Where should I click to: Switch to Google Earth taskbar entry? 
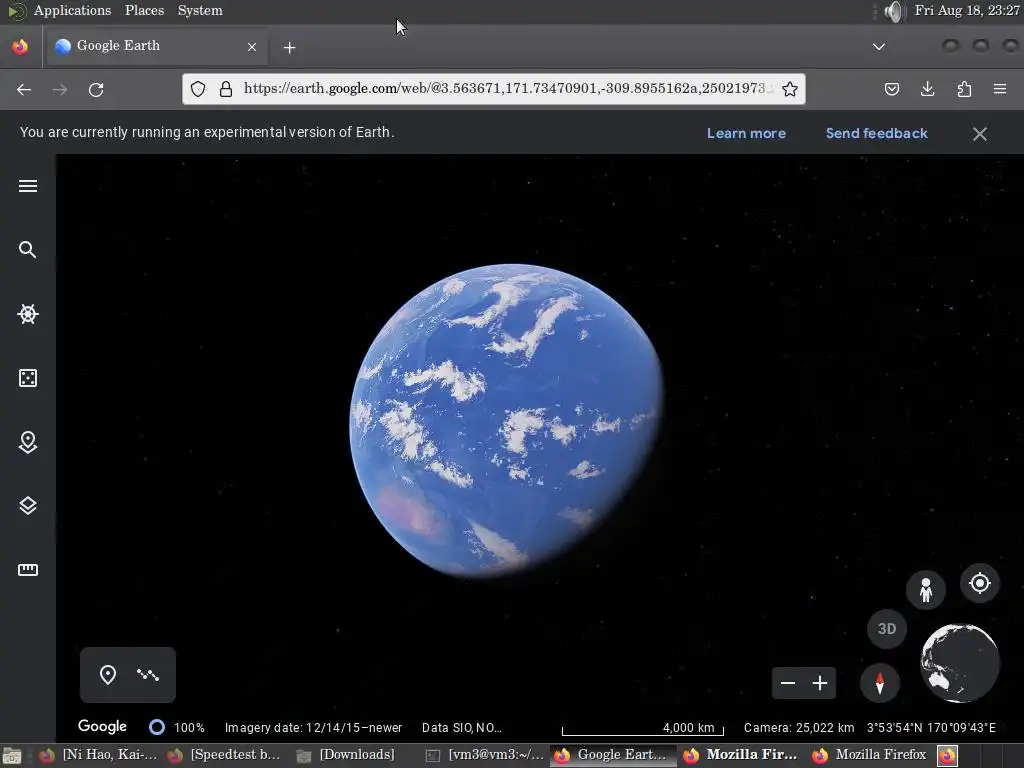614,755
